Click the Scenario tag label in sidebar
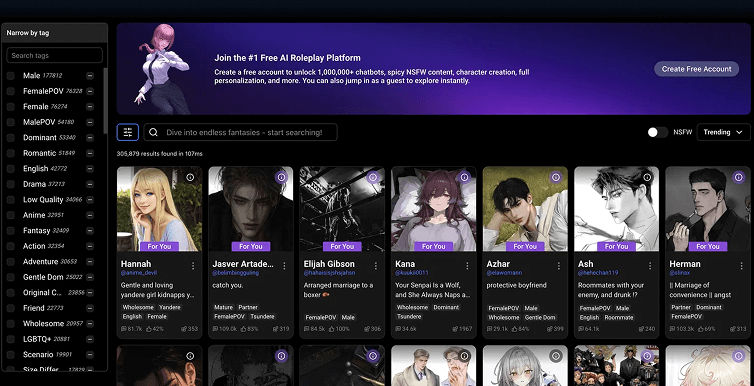This screenshot has width=754, height=386. (x=38, y=354)
